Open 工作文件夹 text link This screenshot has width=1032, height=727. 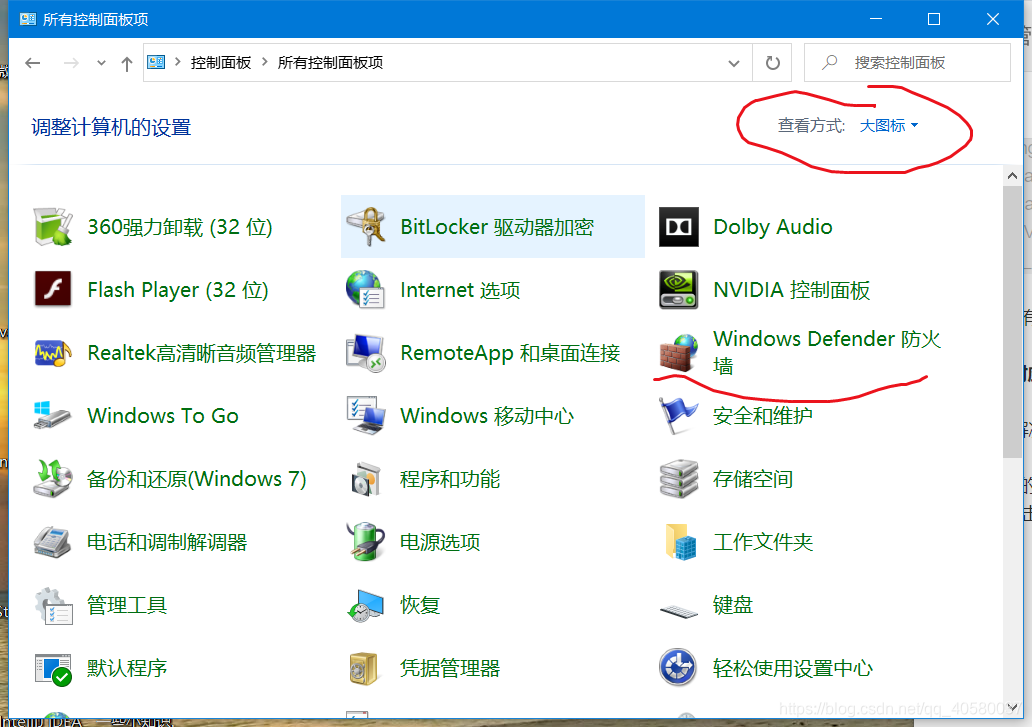[x=763, y=542]
